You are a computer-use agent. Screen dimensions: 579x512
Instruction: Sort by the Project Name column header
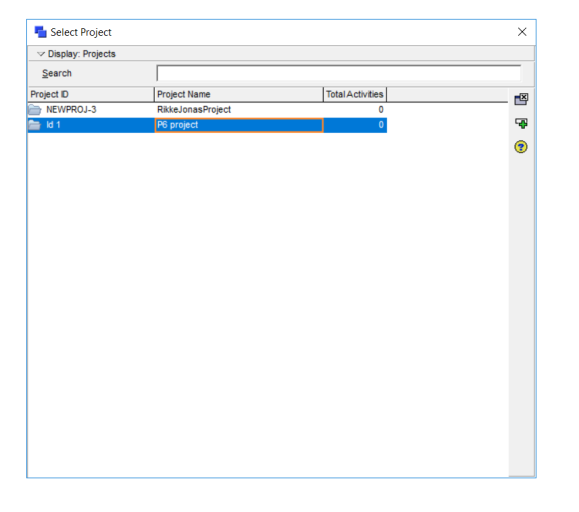pos(239,95)
